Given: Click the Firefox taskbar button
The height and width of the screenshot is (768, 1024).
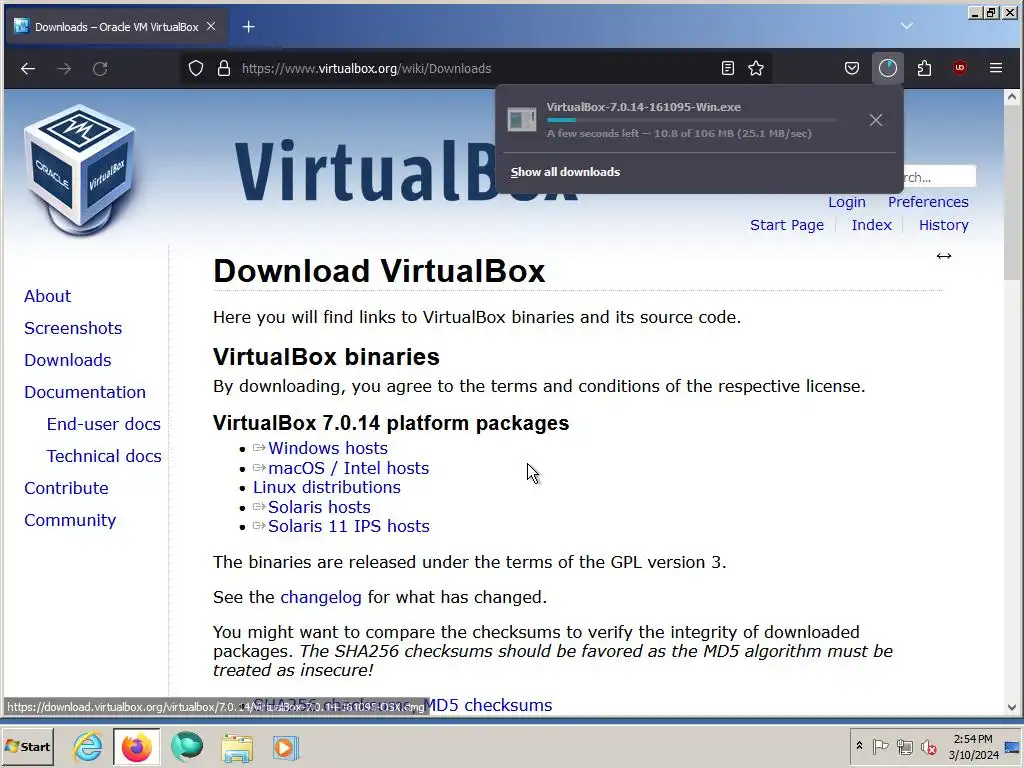Looking at the screenshot, I should 136,747.
